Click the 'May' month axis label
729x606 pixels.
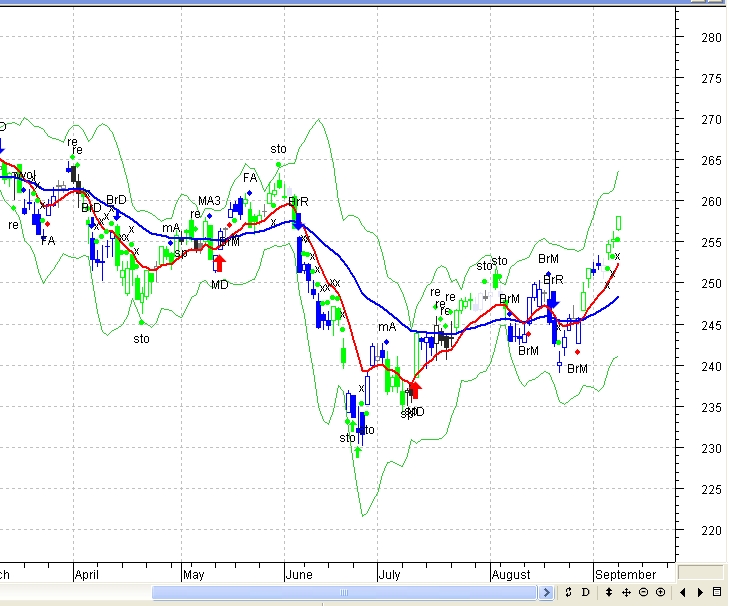click(194, 575)
